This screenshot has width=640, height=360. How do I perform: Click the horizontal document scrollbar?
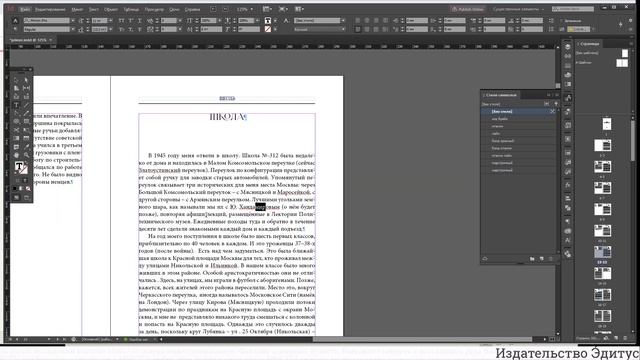(422, 339)
